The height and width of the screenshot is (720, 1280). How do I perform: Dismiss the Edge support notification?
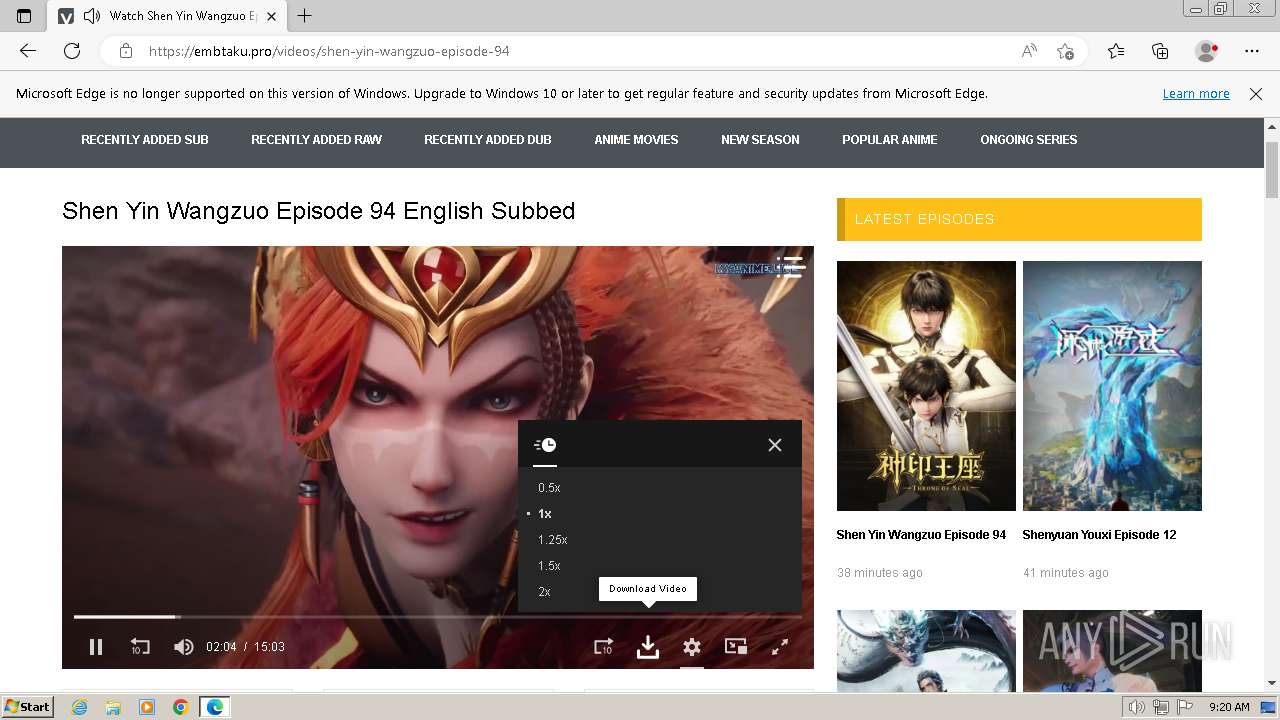click(x=1256, y=94)
